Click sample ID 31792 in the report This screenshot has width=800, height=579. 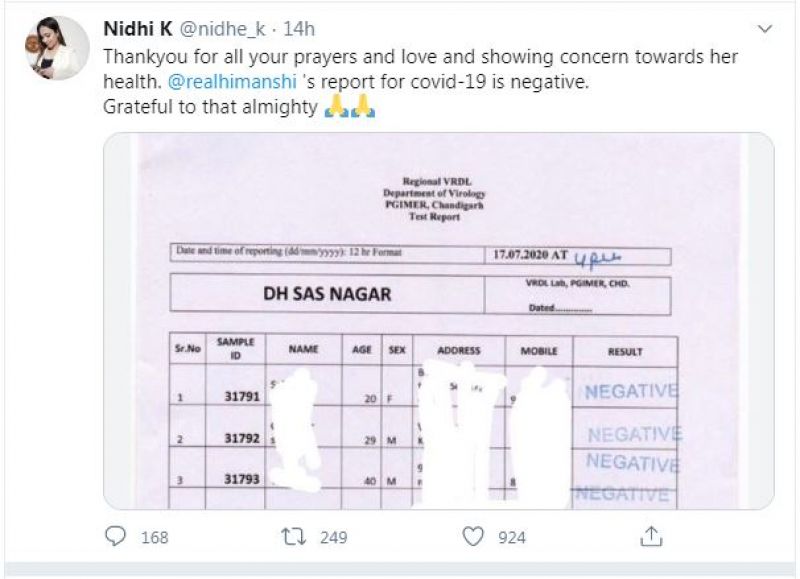click(242, 437)
